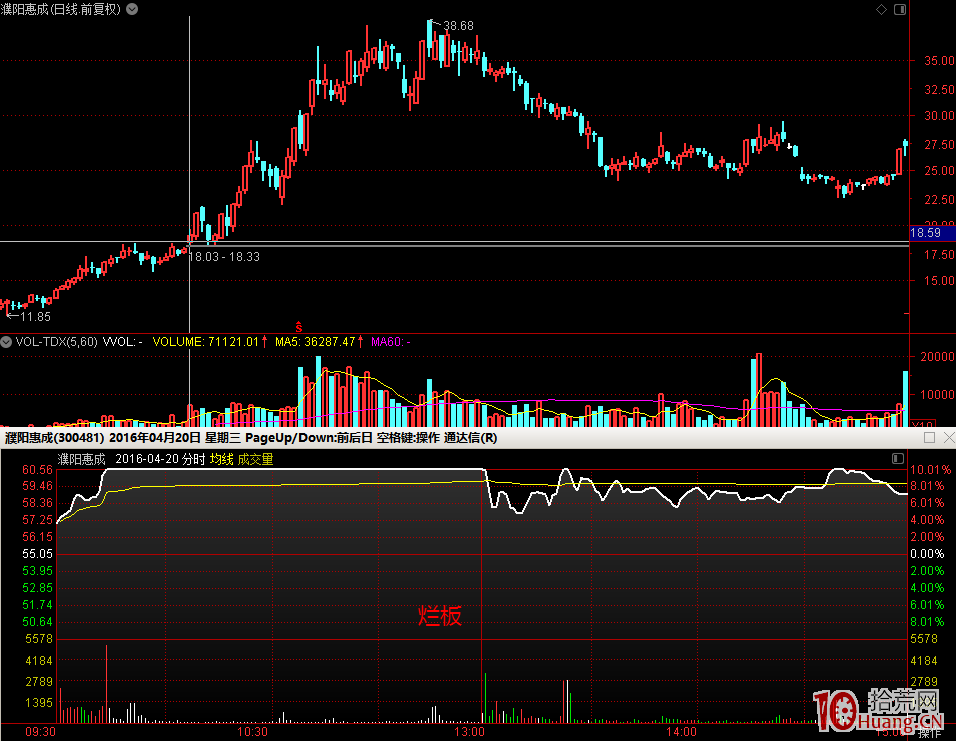Click the 18.59 price tag on the axis
Image resolution: width=956 pixels, height=741 pixels.
[x=925, y=233]
